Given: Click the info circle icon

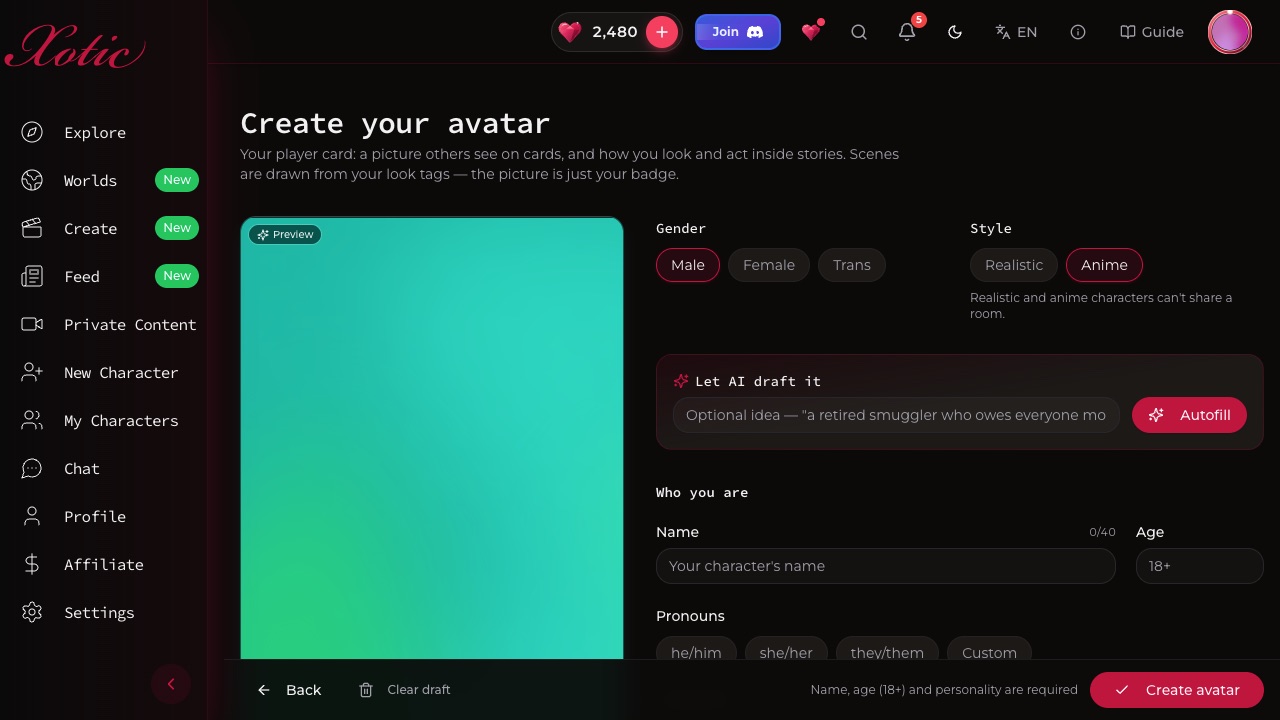Looking at the screenshot, I should click(x=1078, y=32).
